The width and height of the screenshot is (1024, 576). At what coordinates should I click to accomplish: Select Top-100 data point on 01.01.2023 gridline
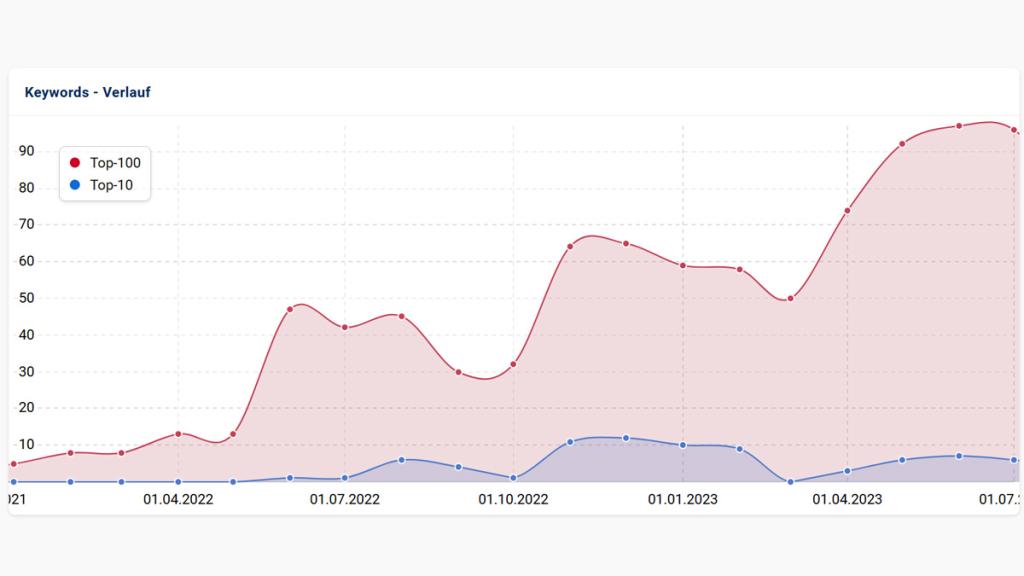(682, 265)
